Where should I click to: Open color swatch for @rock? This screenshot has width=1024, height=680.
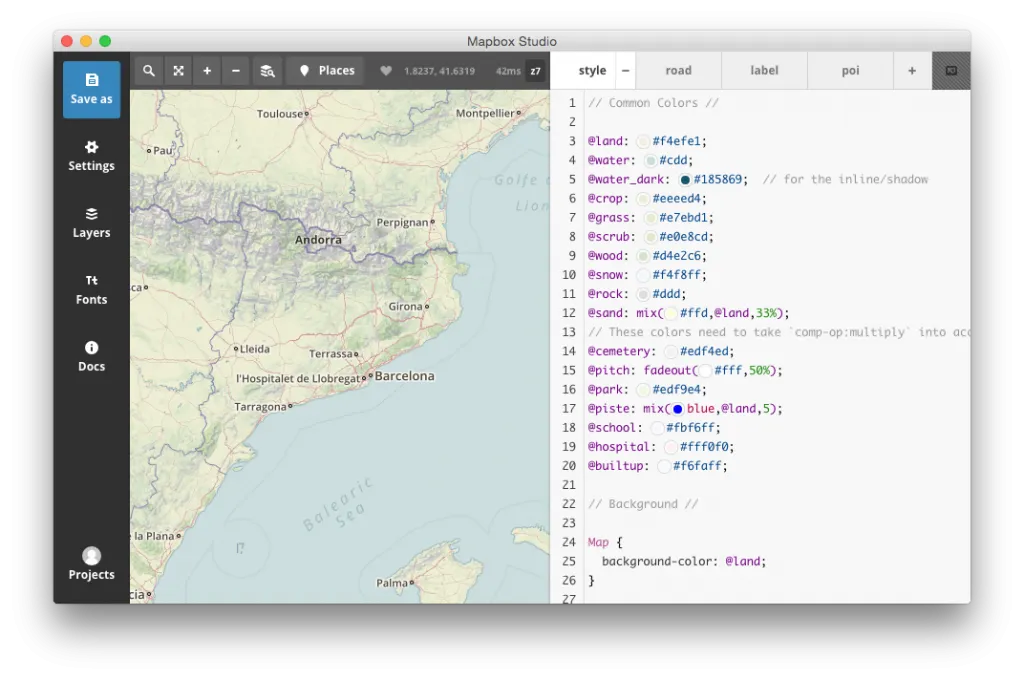643,294
